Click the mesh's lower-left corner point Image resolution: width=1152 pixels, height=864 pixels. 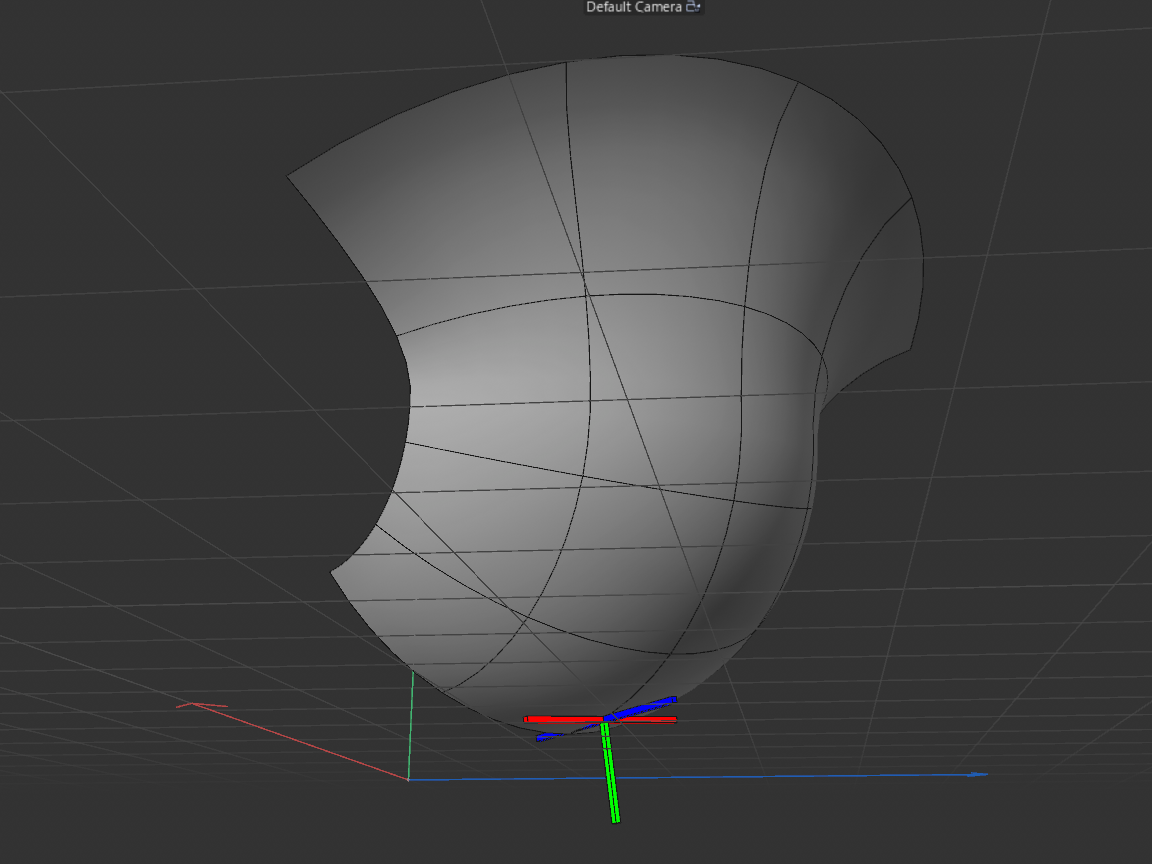(x=332, y=573)
